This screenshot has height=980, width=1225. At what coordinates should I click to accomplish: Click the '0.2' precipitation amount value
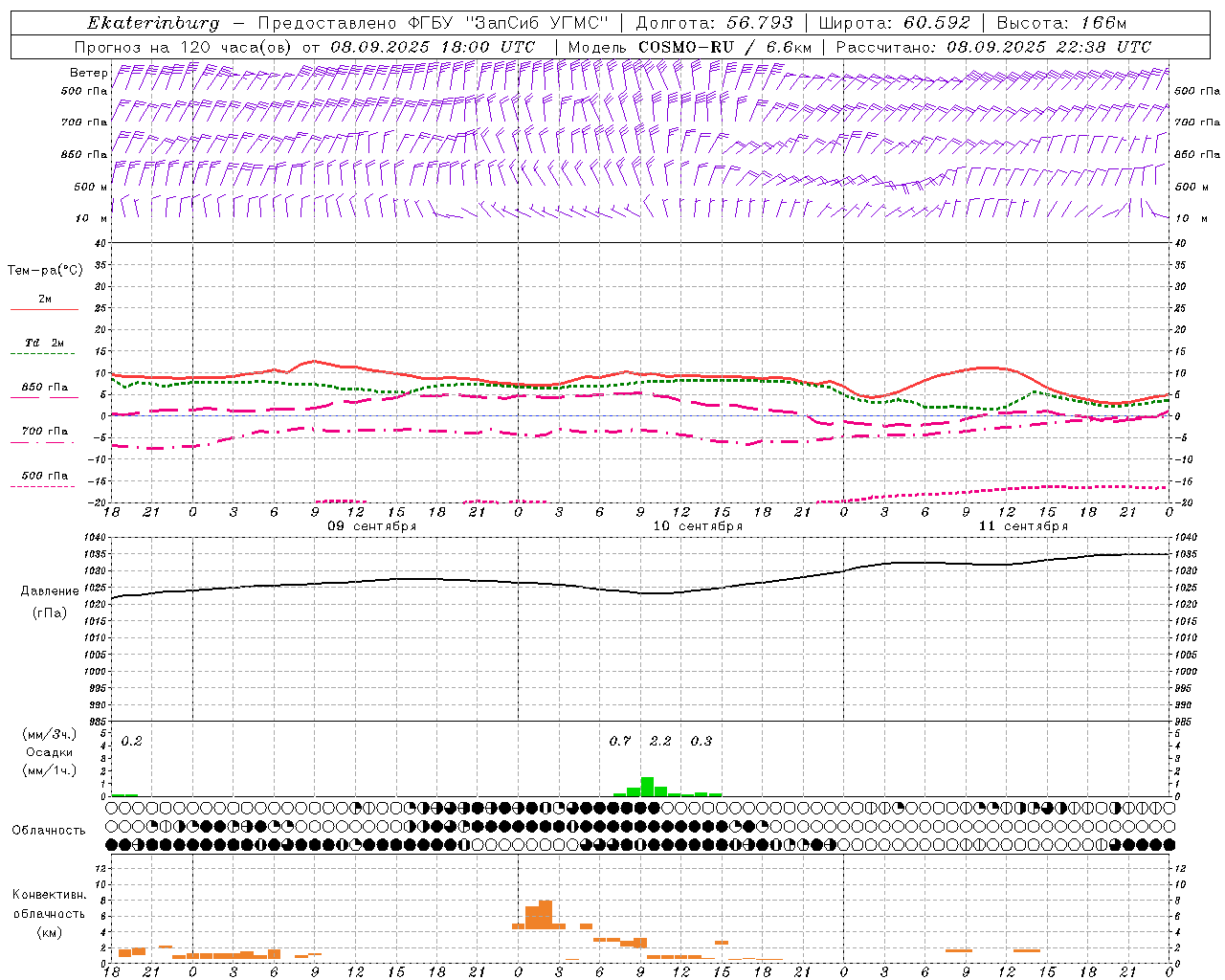132,741
